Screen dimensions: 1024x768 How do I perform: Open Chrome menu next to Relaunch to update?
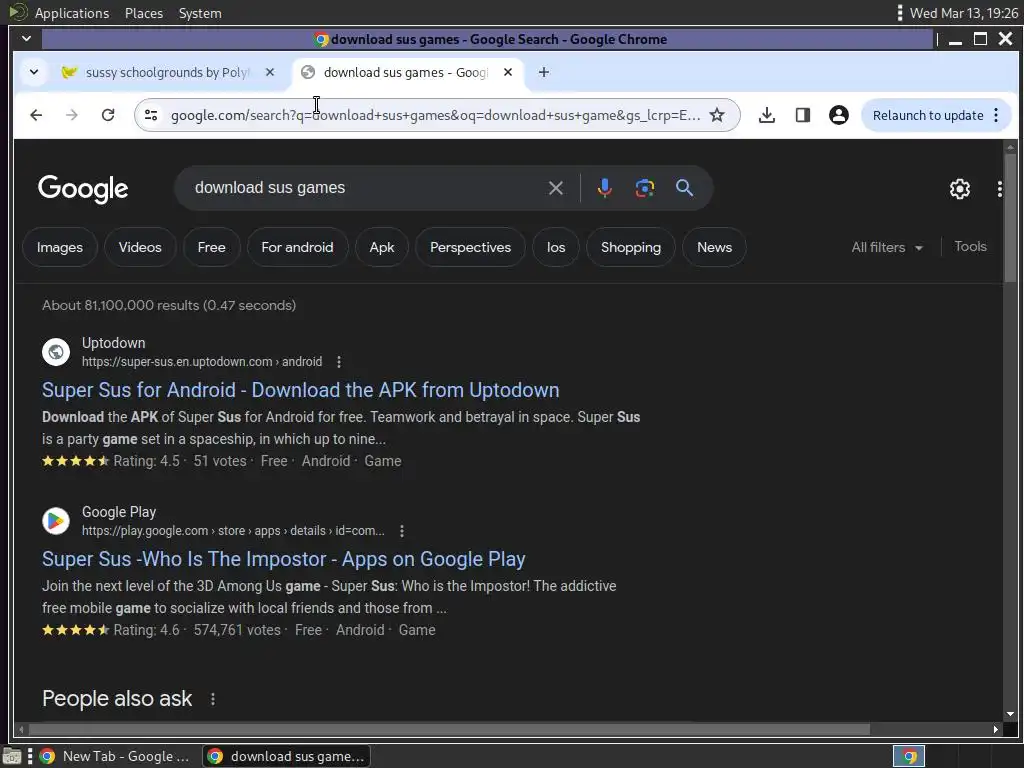click(x=996, y=115)
